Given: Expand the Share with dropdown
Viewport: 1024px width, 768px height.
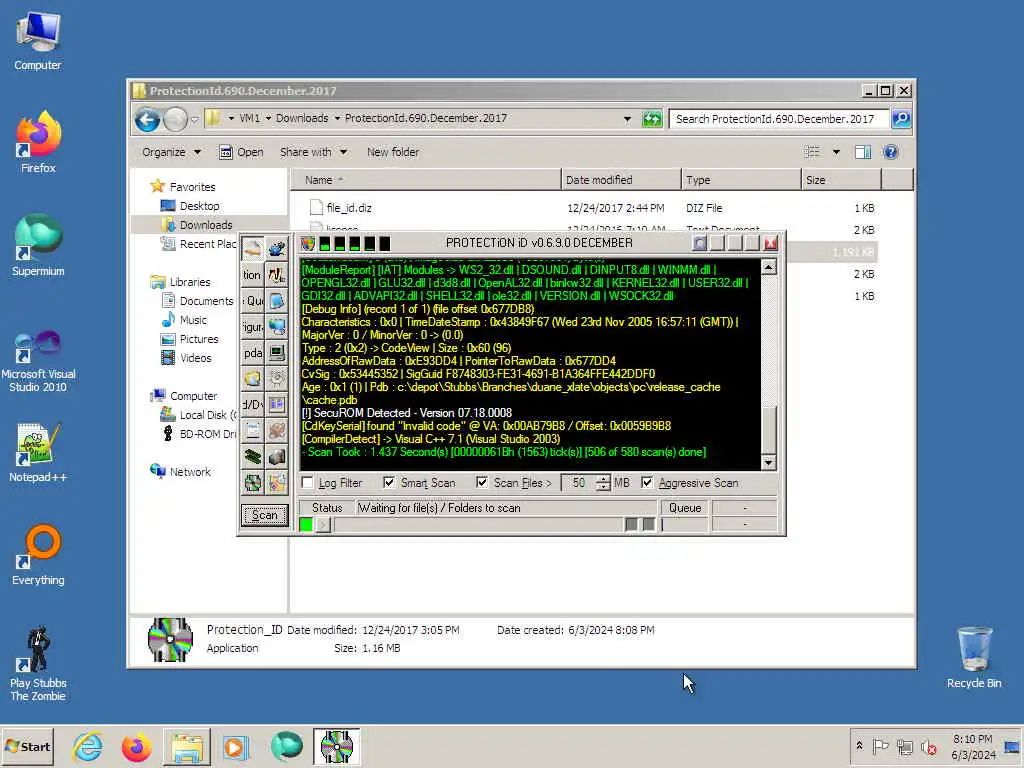Looking at the screenshot, I should click(x=313, y=152).
